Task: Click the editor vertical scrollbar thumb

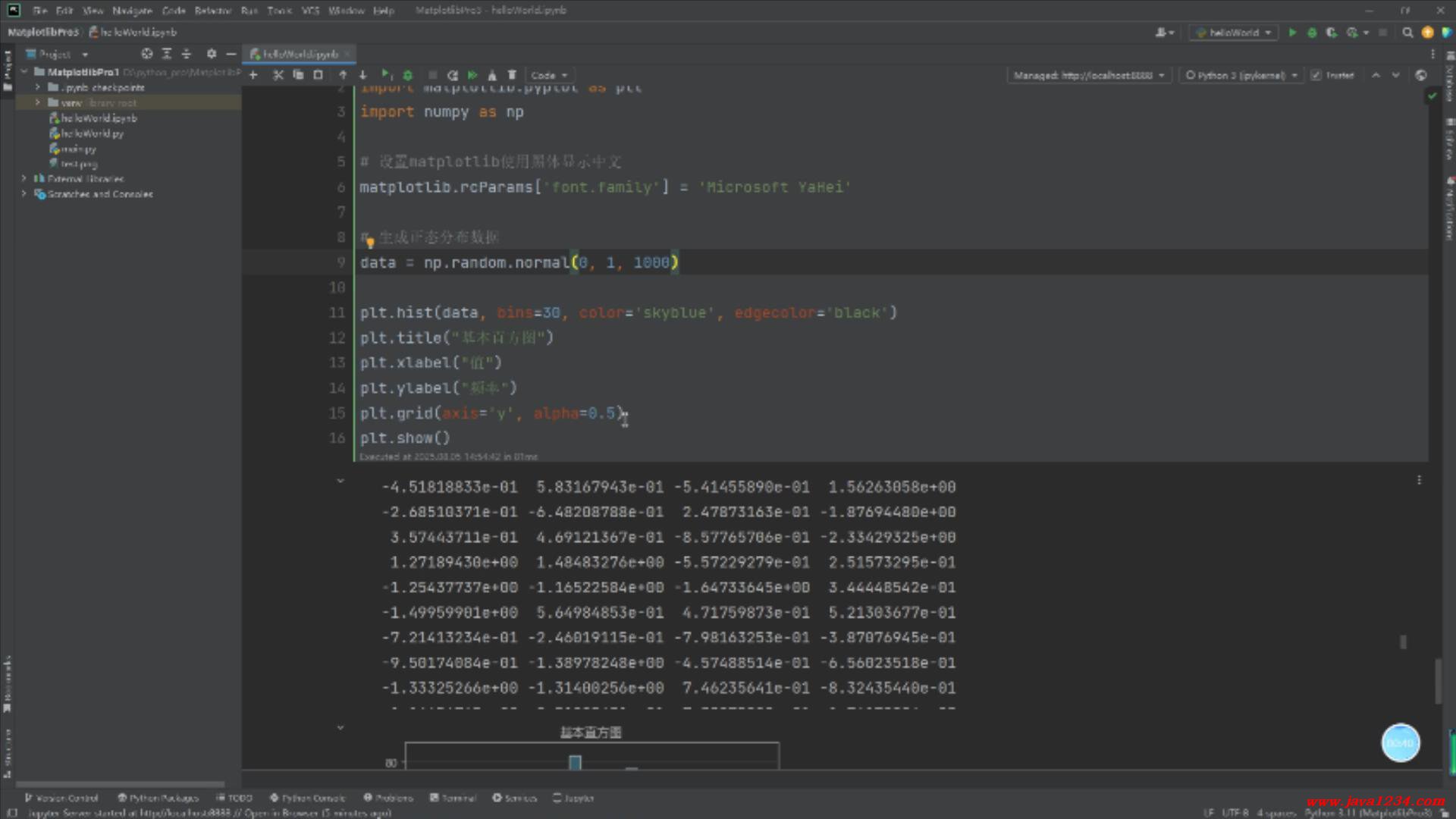Action: 1438,681
